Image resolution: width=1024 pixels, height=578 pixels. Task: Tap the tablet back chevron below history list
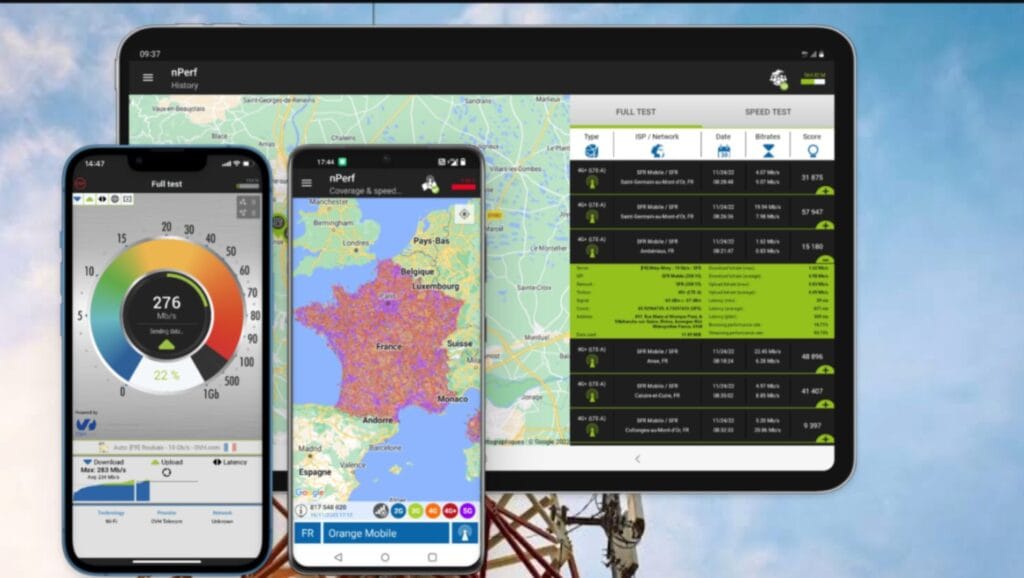click(637, 459)
